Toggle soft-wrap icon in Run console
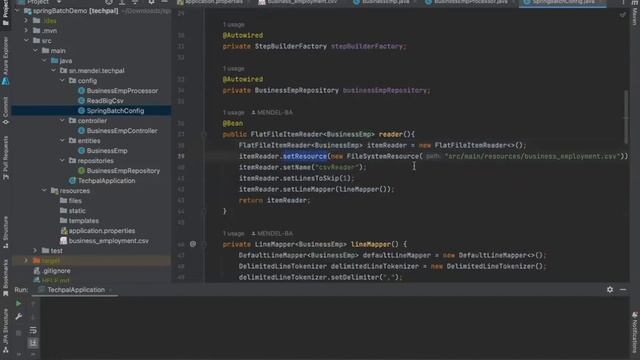The height and width of the screenshot is (360, 640). pyautogui.click(x=33, y=330)
